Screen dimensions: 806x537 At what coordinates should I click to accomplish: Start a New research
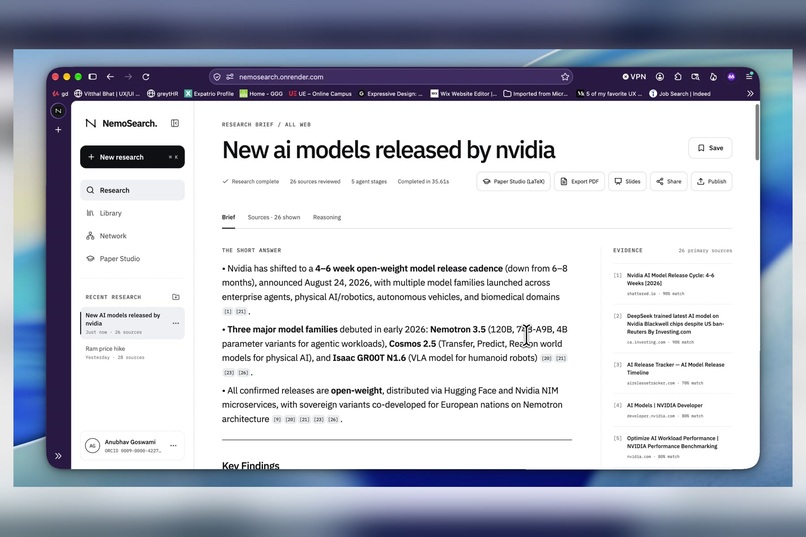(x=132, y=157)
